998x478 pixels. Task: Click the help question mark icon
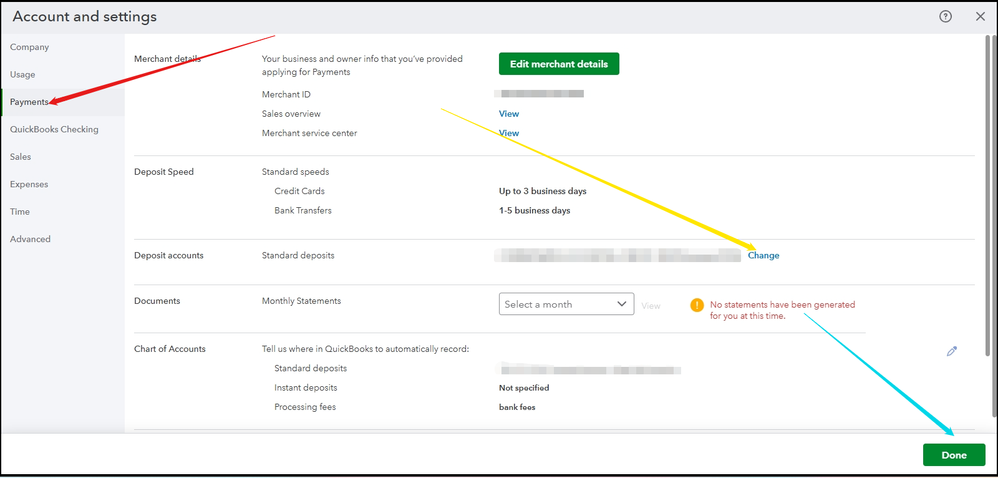tap(945, 17)
